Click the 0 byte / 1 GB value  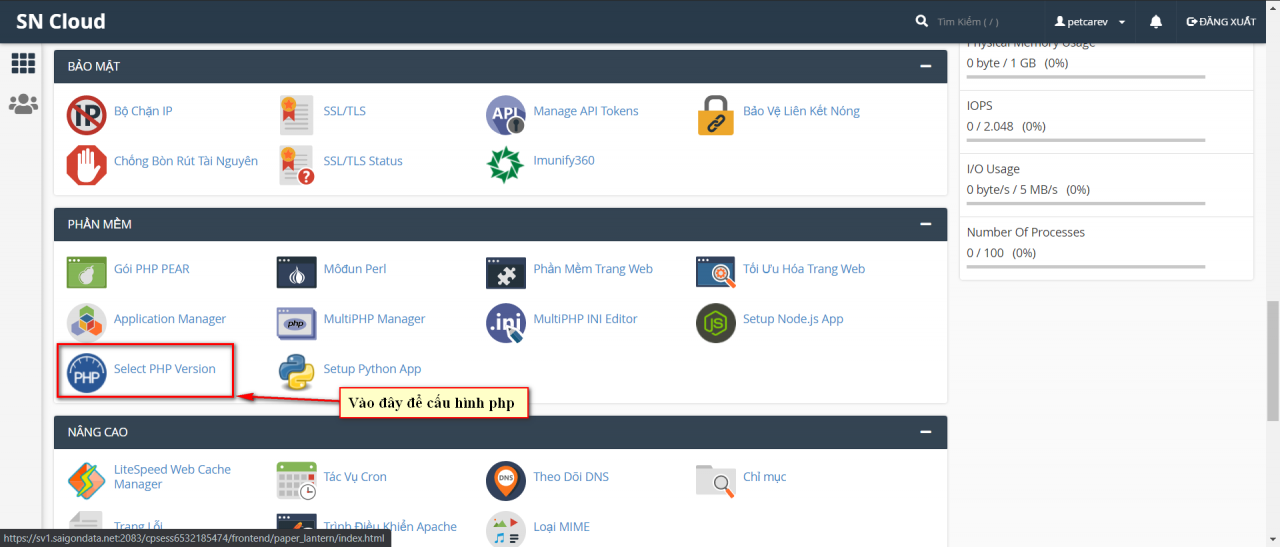point(1002,63)
